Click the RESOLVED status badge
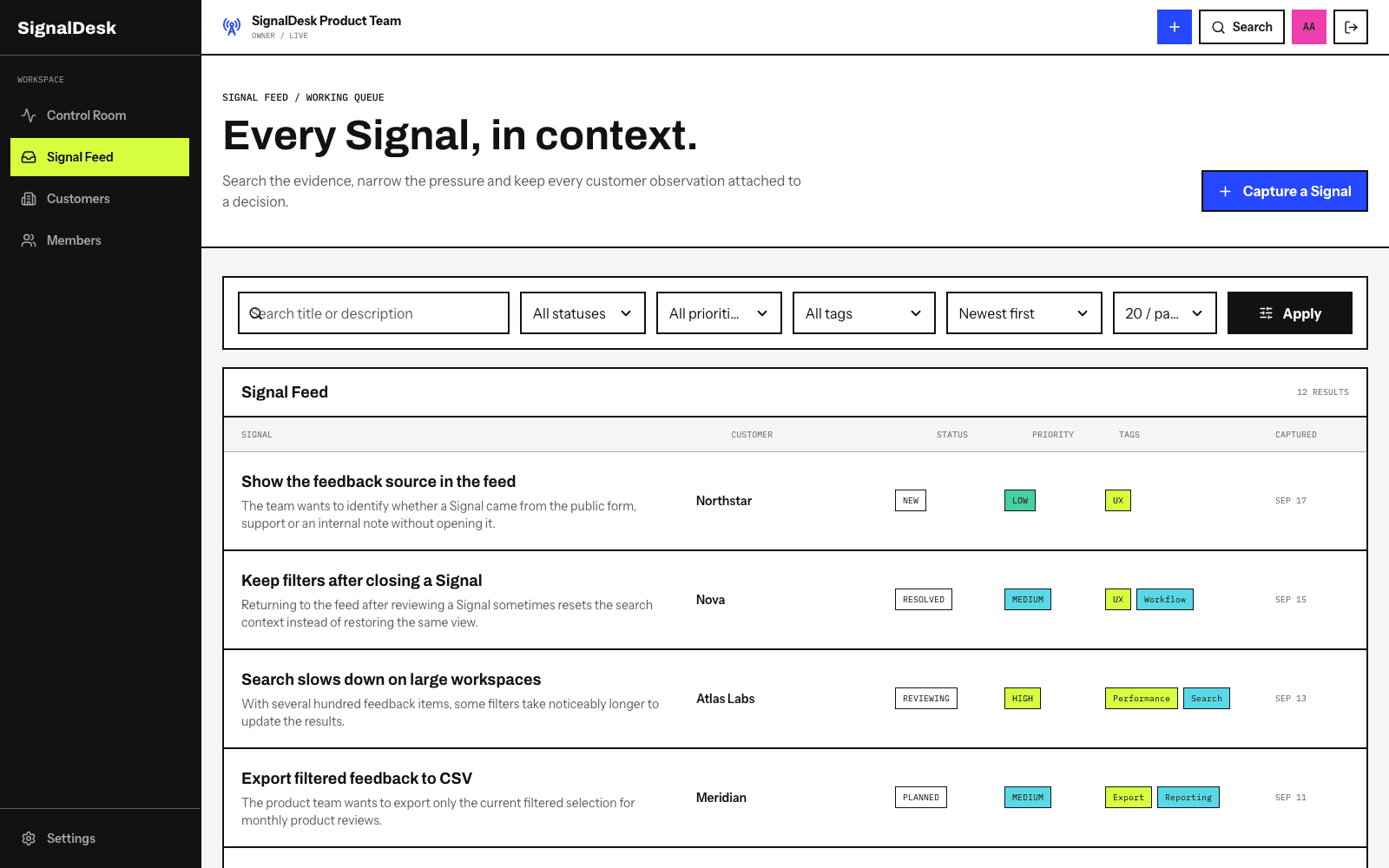 coord(924,600)
